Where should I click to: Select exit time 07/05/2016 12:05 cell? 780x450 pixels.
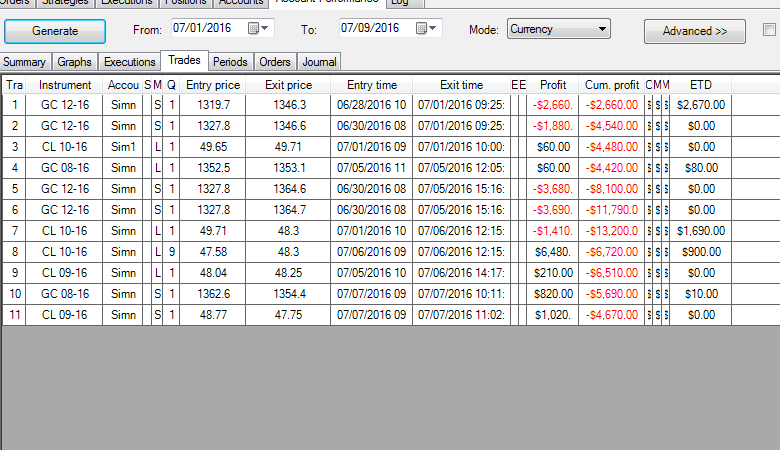462,168
